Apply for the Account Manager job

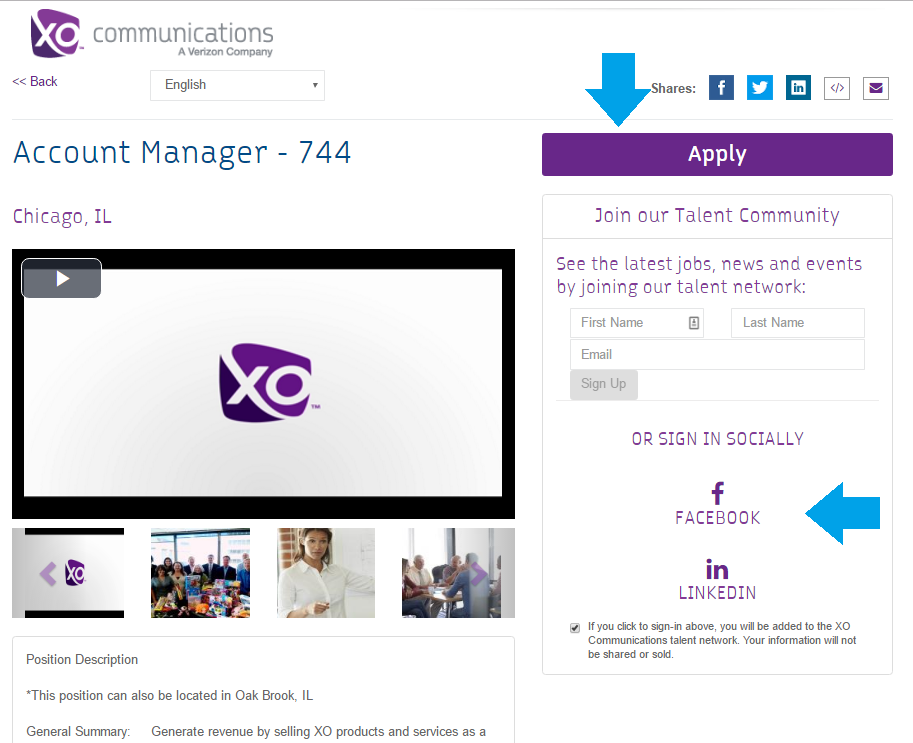coord(717,154)
